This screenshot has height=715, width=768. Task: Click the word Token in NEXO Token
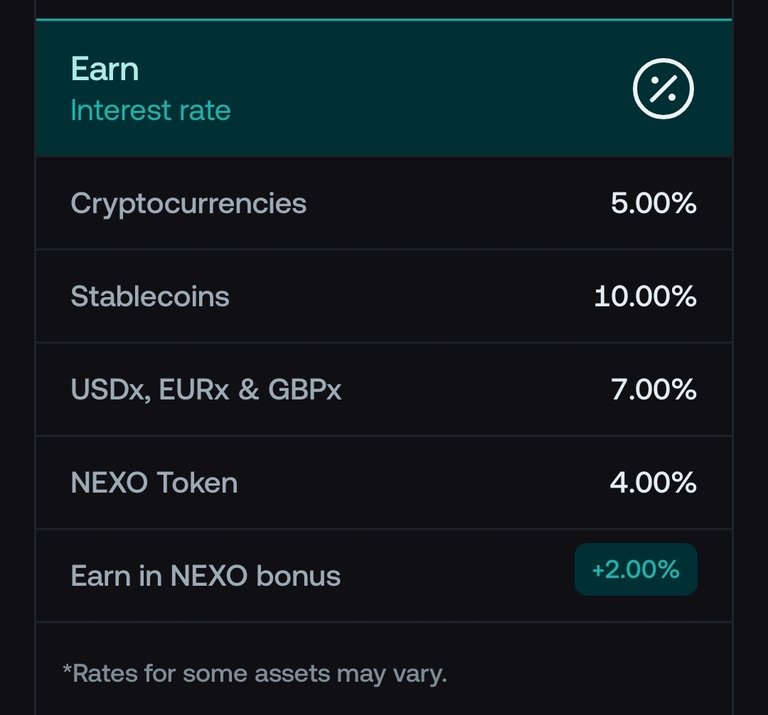point(198,482)
